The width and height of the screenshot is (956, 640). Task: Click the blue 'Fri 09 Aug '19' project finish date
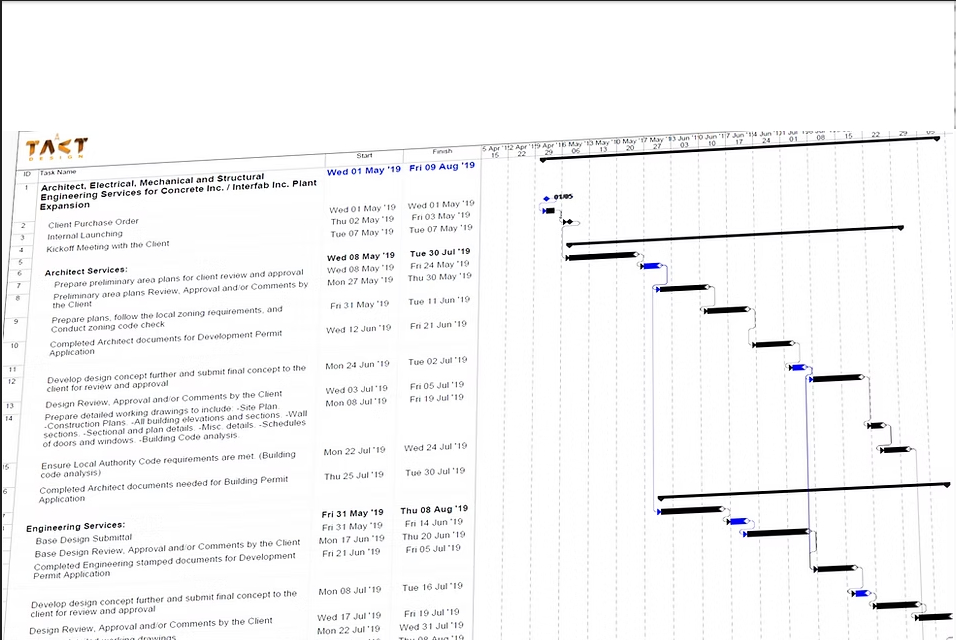(x=442, y=166)
